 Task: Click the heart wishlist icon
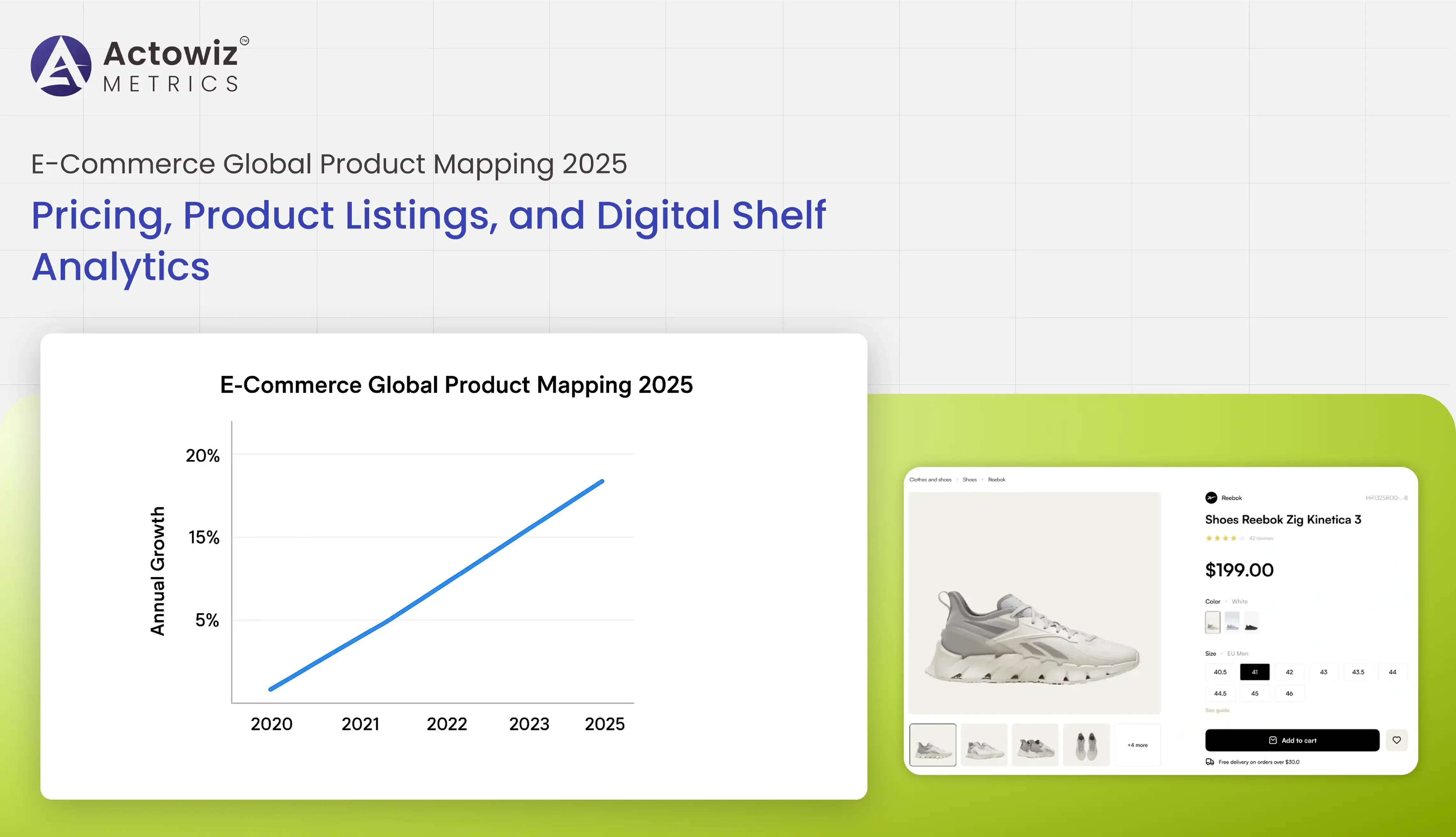(x=1396, y=740)
